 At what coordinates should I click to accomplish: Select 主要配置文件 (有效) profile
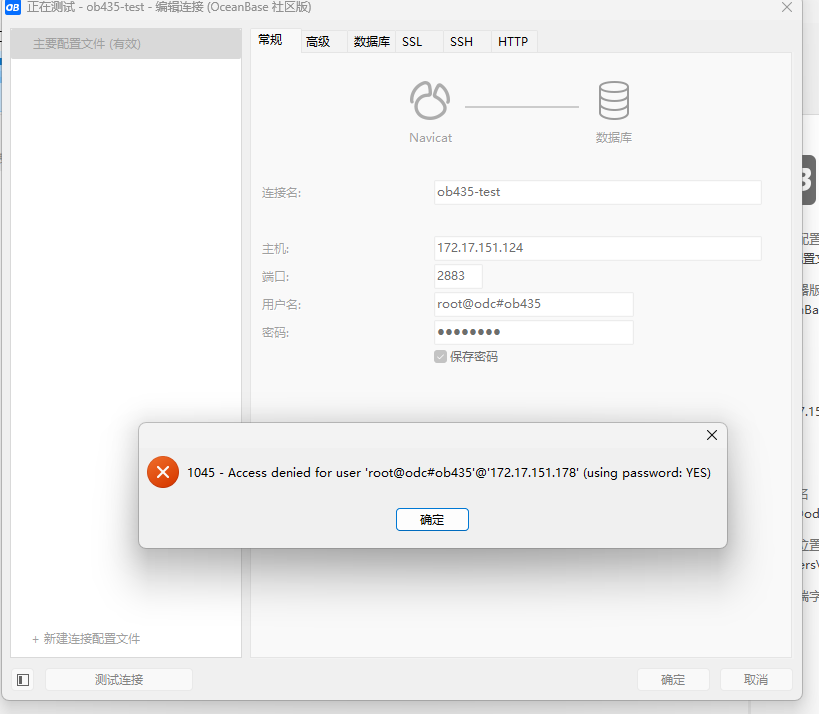point(126,44)
